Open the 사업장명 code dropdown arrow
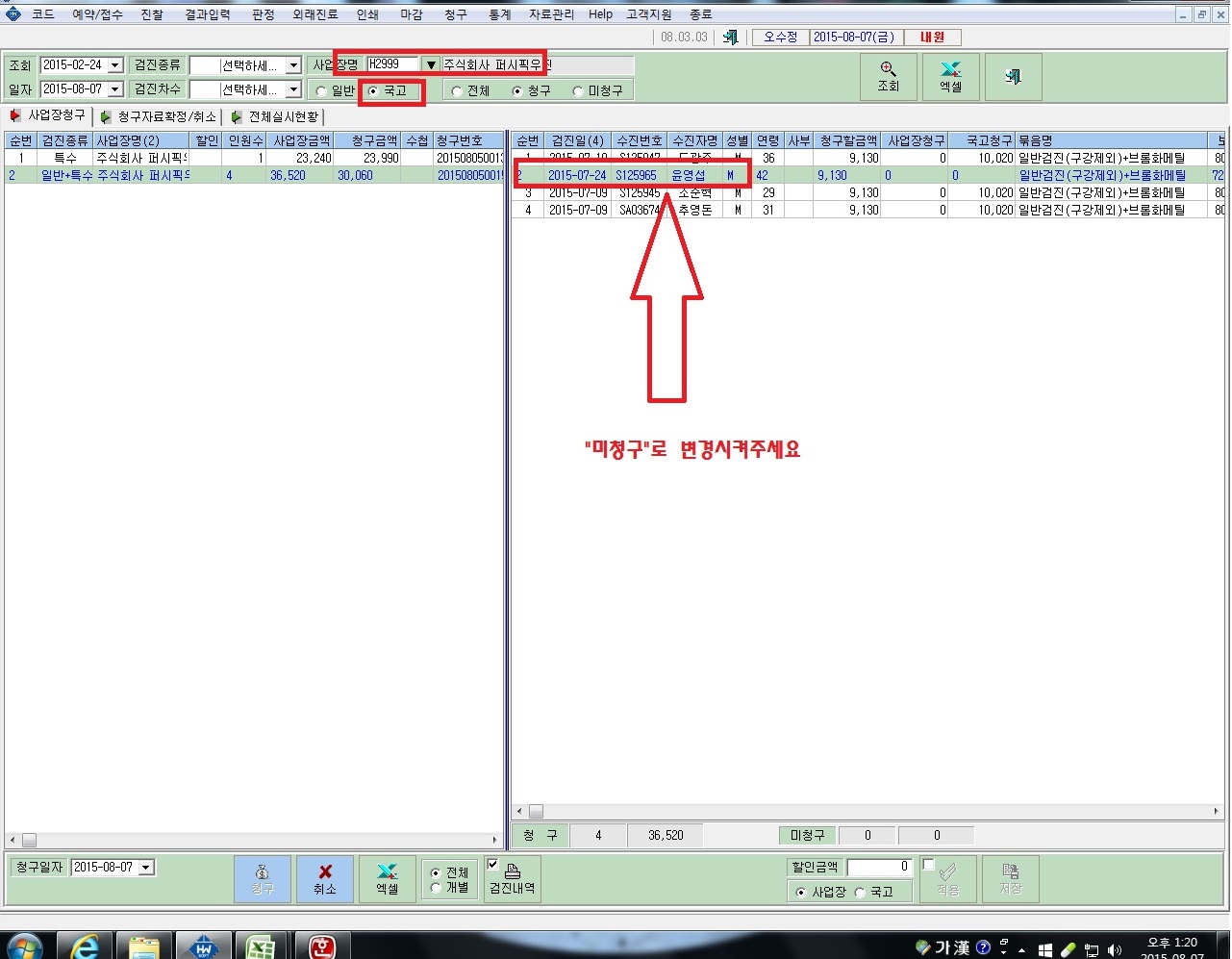This screenshot has height=959, width=1232. pos(431,64)
